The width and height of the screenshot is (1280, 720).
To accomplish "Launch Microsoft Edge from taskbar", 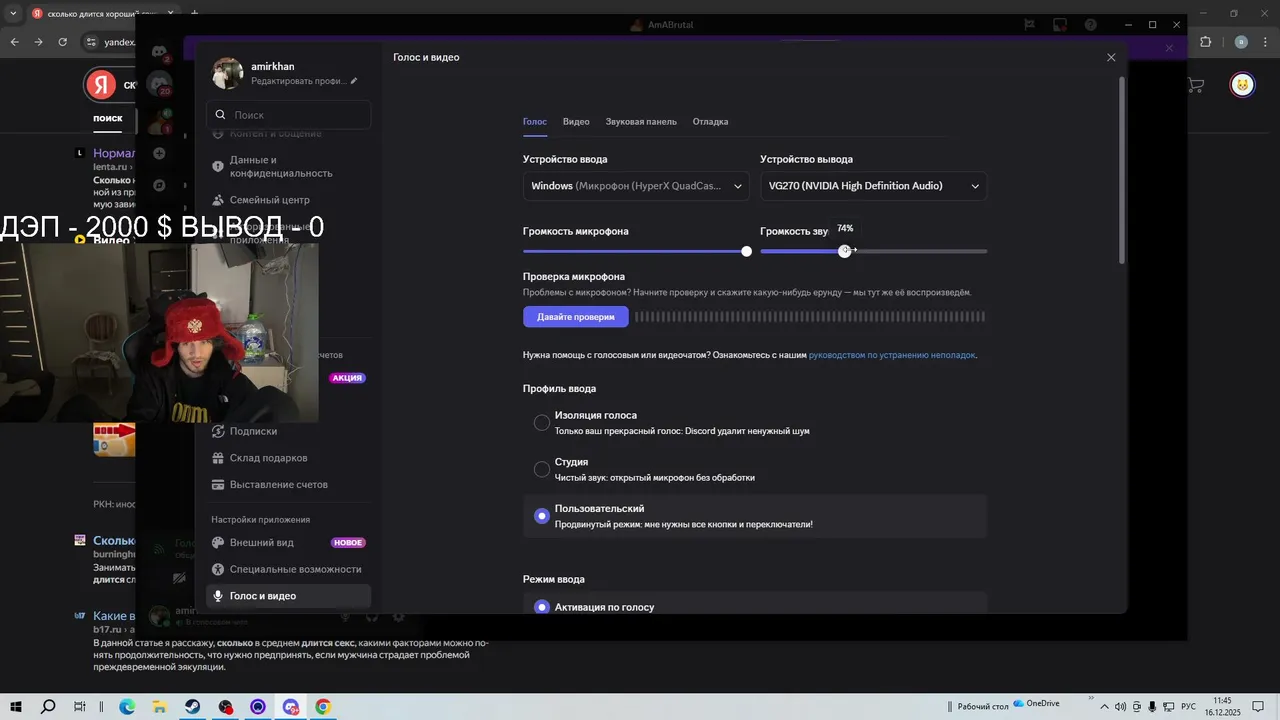I will click(x=127, y=707).
